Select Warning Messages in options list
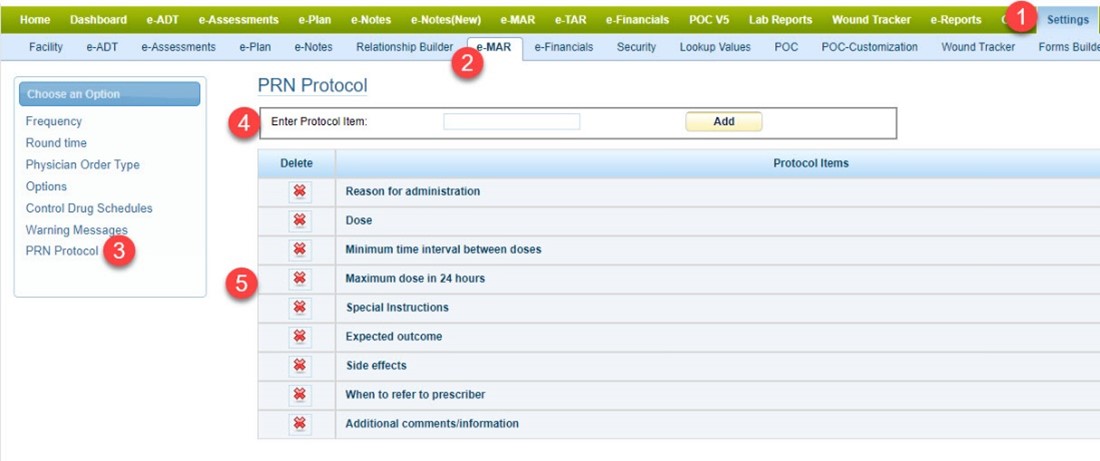This screenshot has width=1100, height=461. [x=76, y=230]
